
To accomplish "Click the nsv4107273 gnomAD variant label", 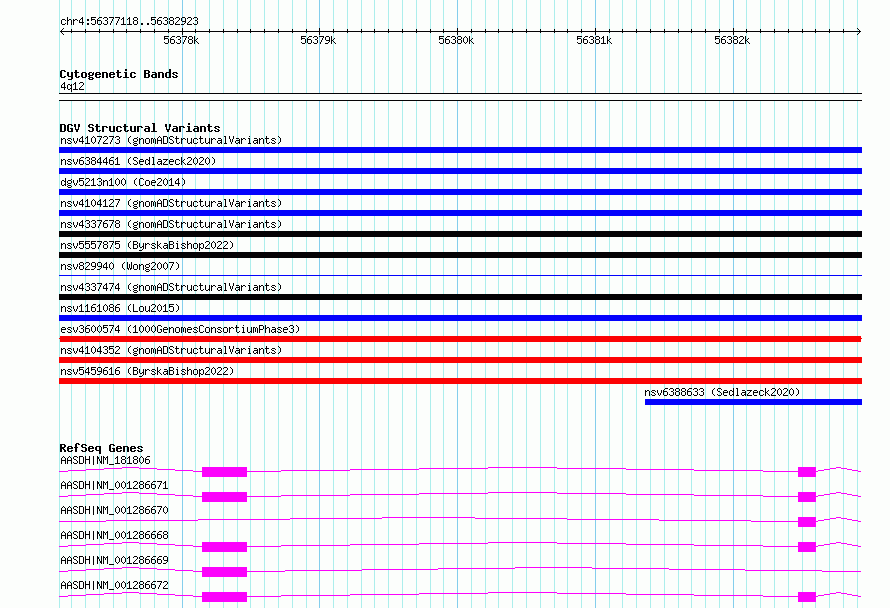I will (x=171, y=140).
